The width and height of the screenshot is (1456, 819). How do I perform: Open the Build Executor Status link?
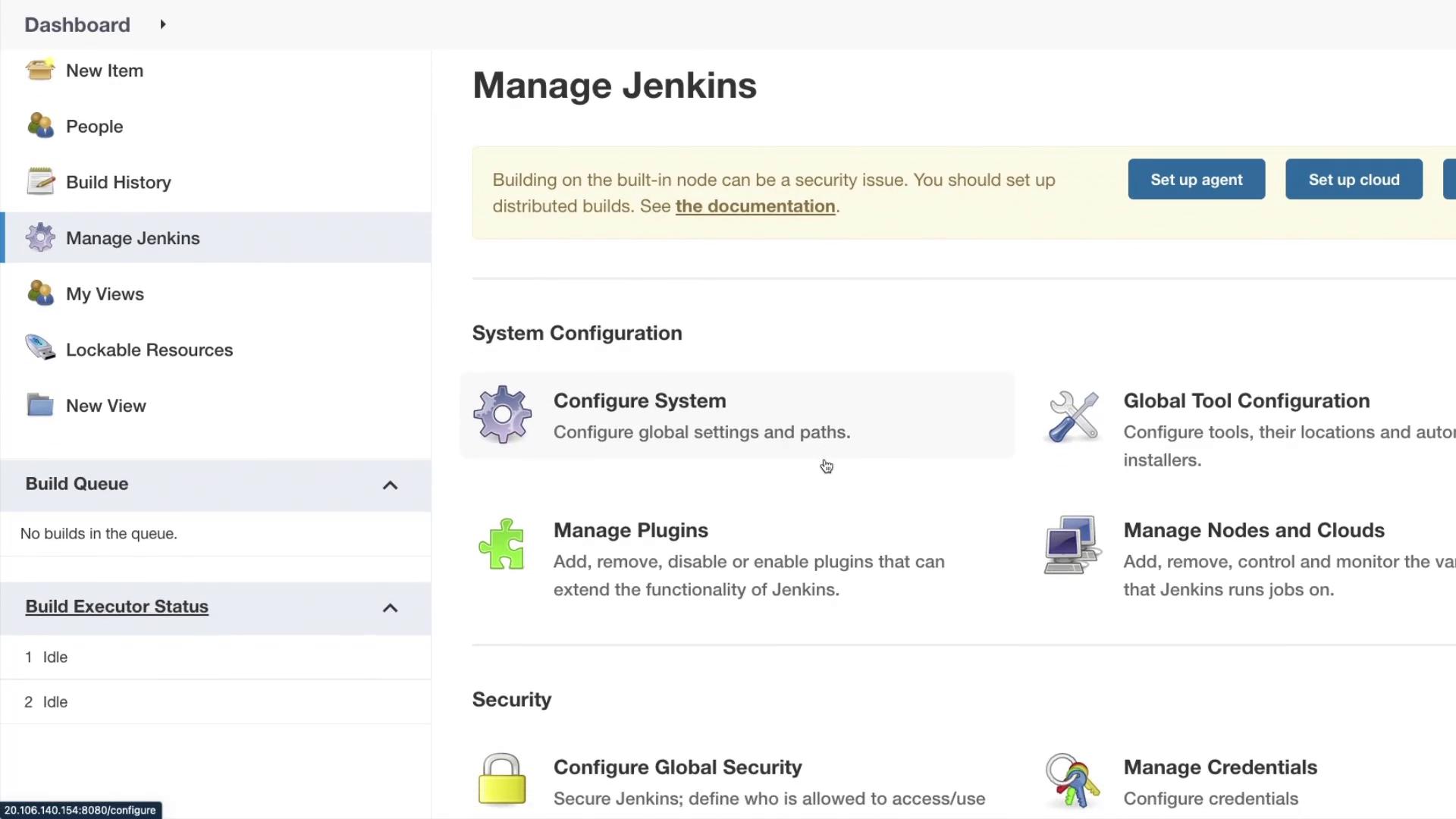(x=117, y=607)
